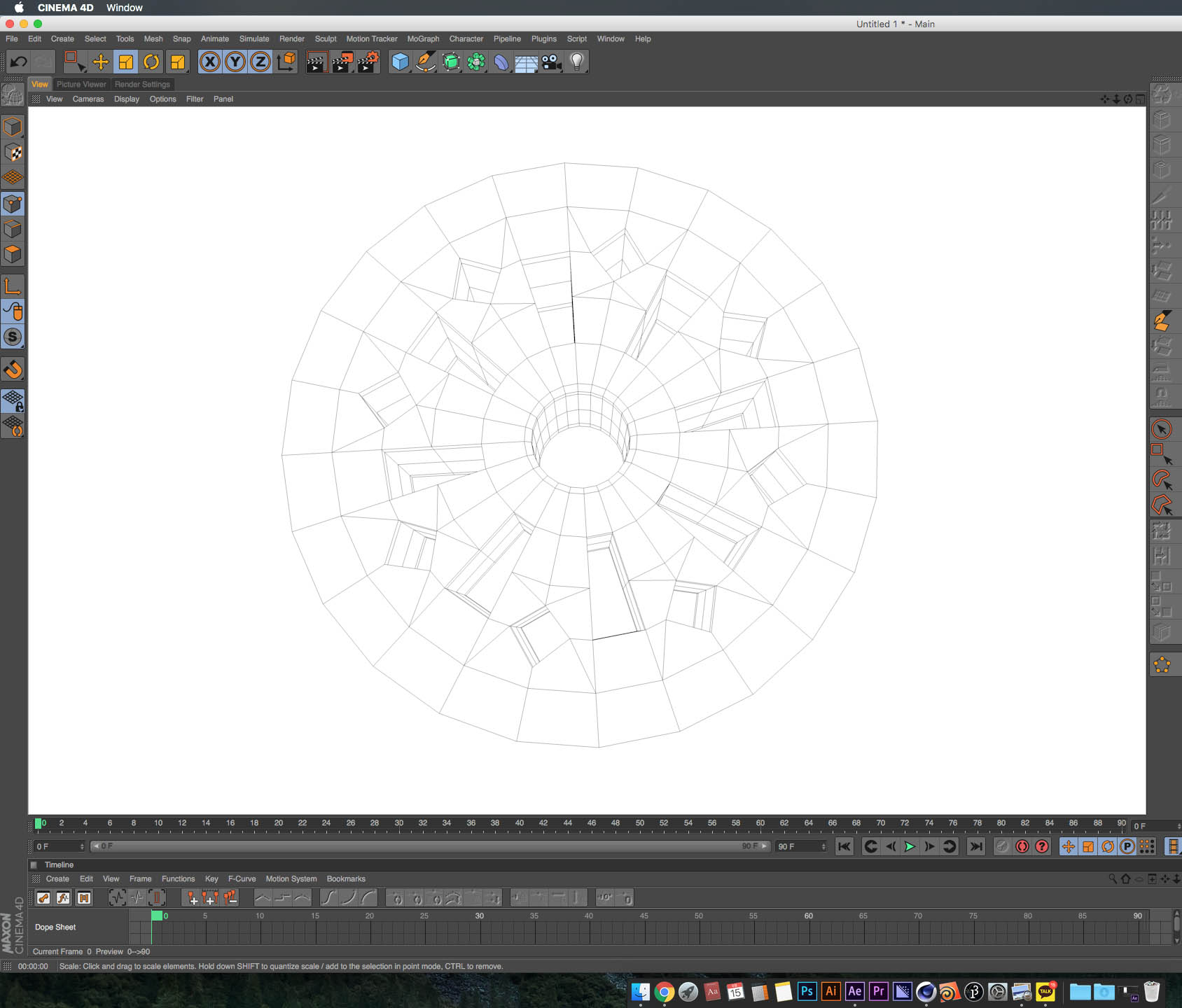Image resolution: width=1182 pixels, height=1008 pixels.
Task: Open the MoGraph menu
Action: [423, 38]
